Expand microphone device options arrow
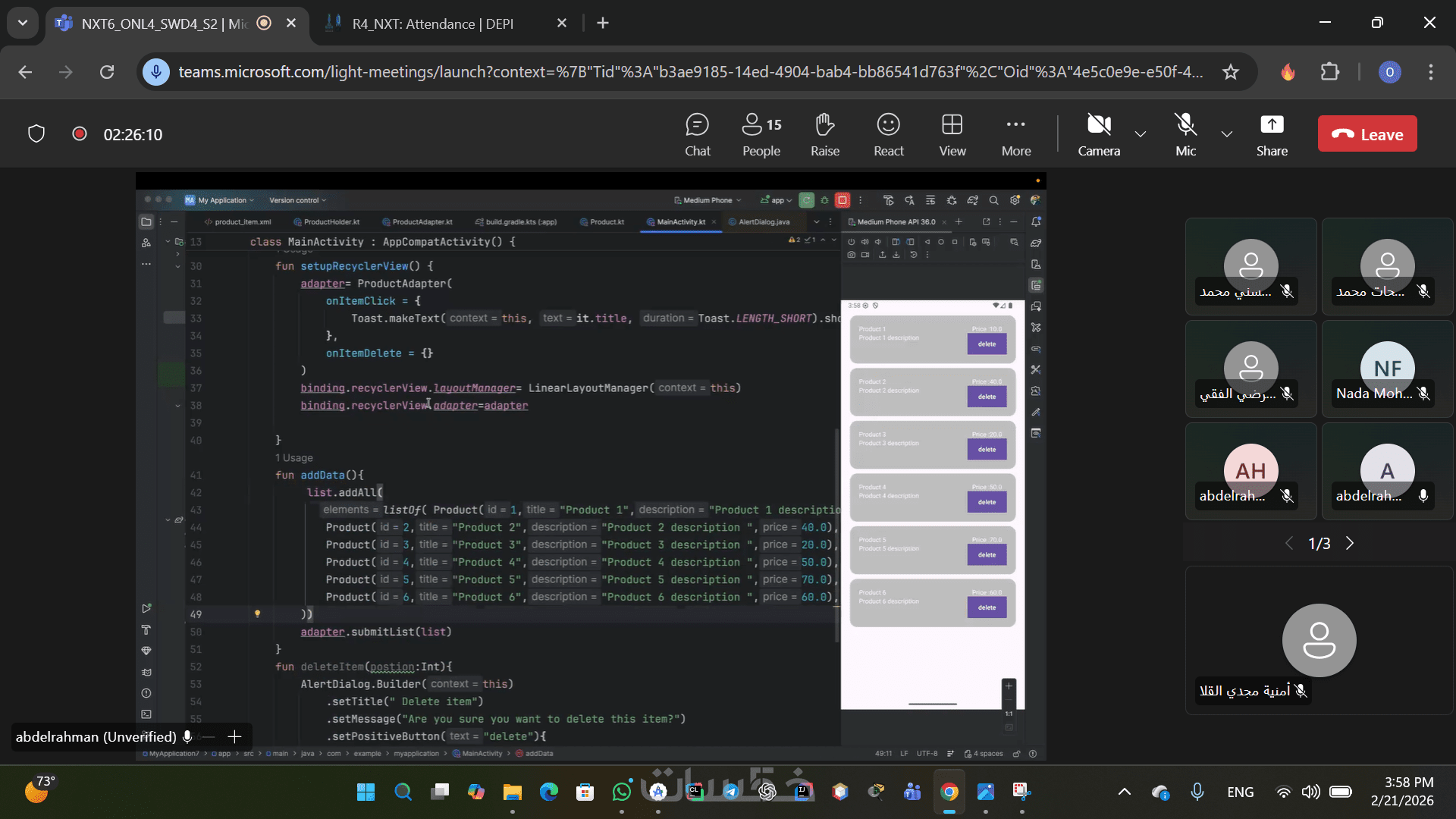 [x=1226, y=134]
